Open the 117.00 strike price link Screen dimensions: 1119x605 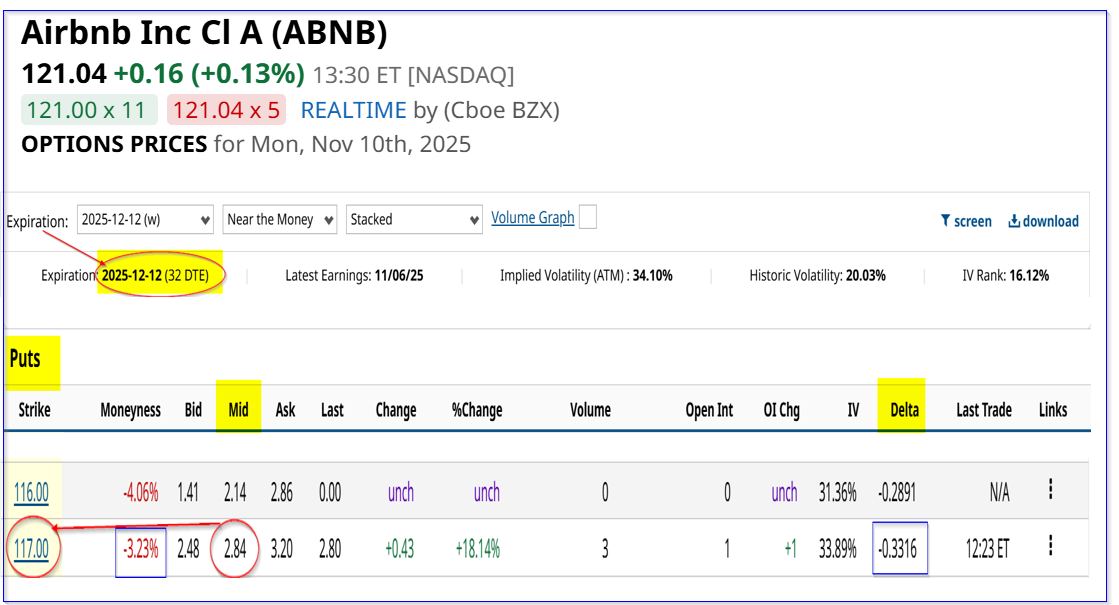pyautogui.click(x=32, y=548)
